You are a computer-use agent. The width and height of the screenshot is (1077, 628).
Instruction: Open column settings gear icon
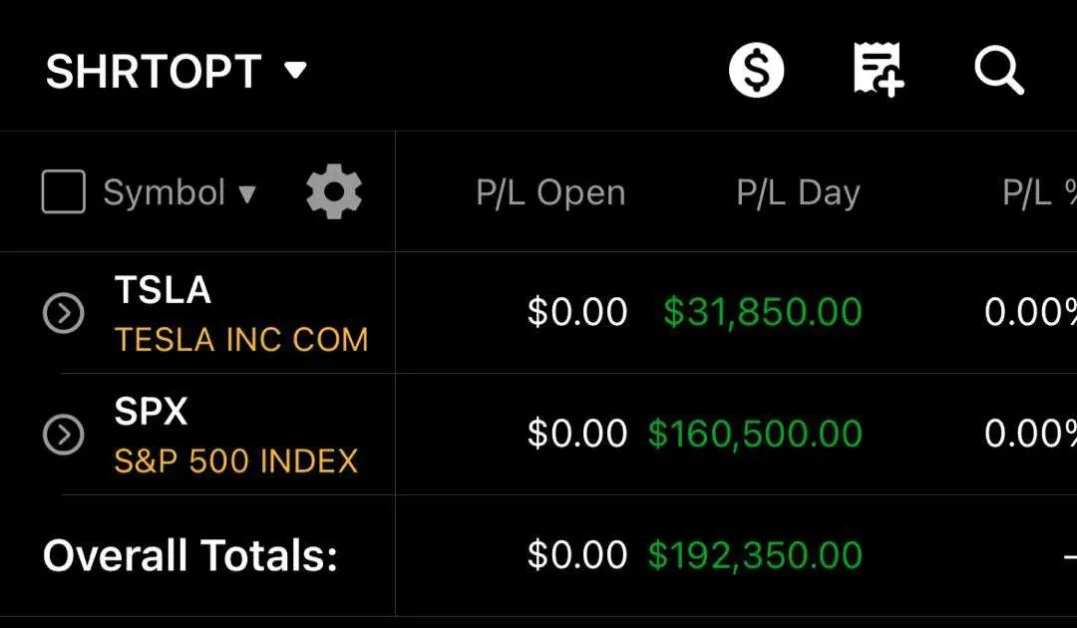334,192
